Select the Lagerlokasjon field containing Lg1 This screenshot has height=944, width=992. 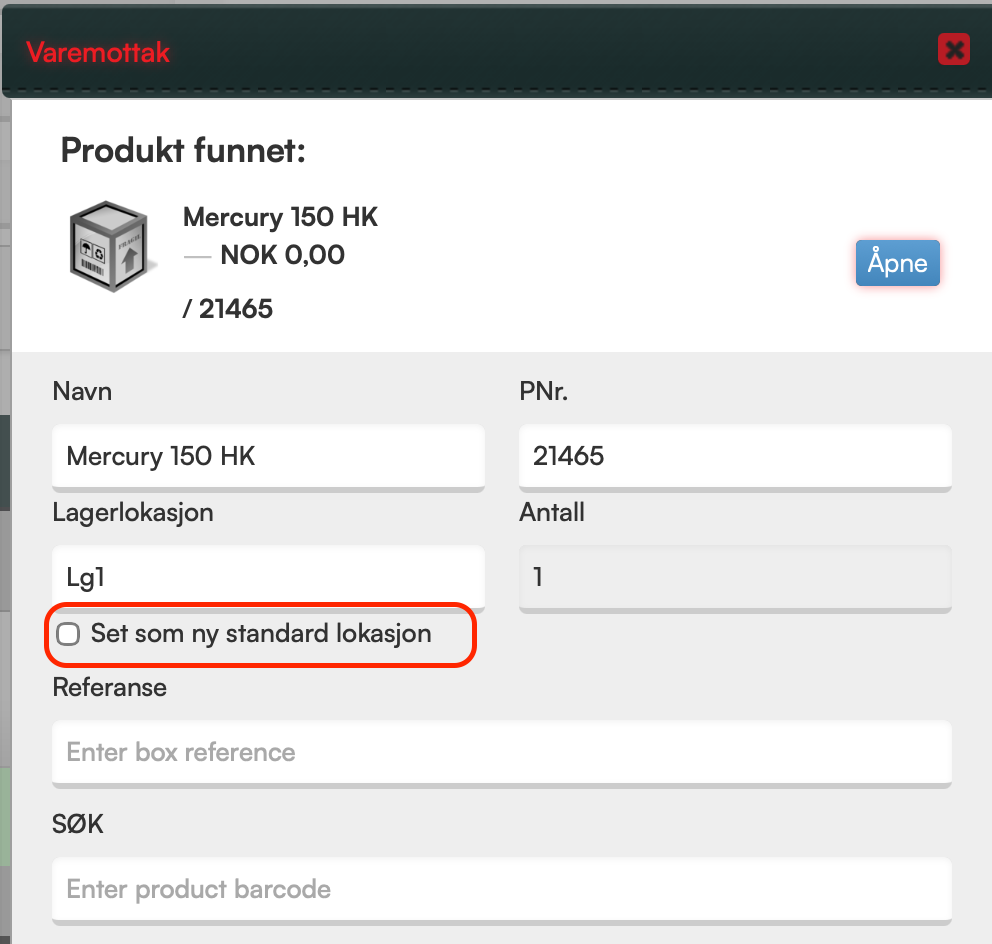[x=268, y=577]
